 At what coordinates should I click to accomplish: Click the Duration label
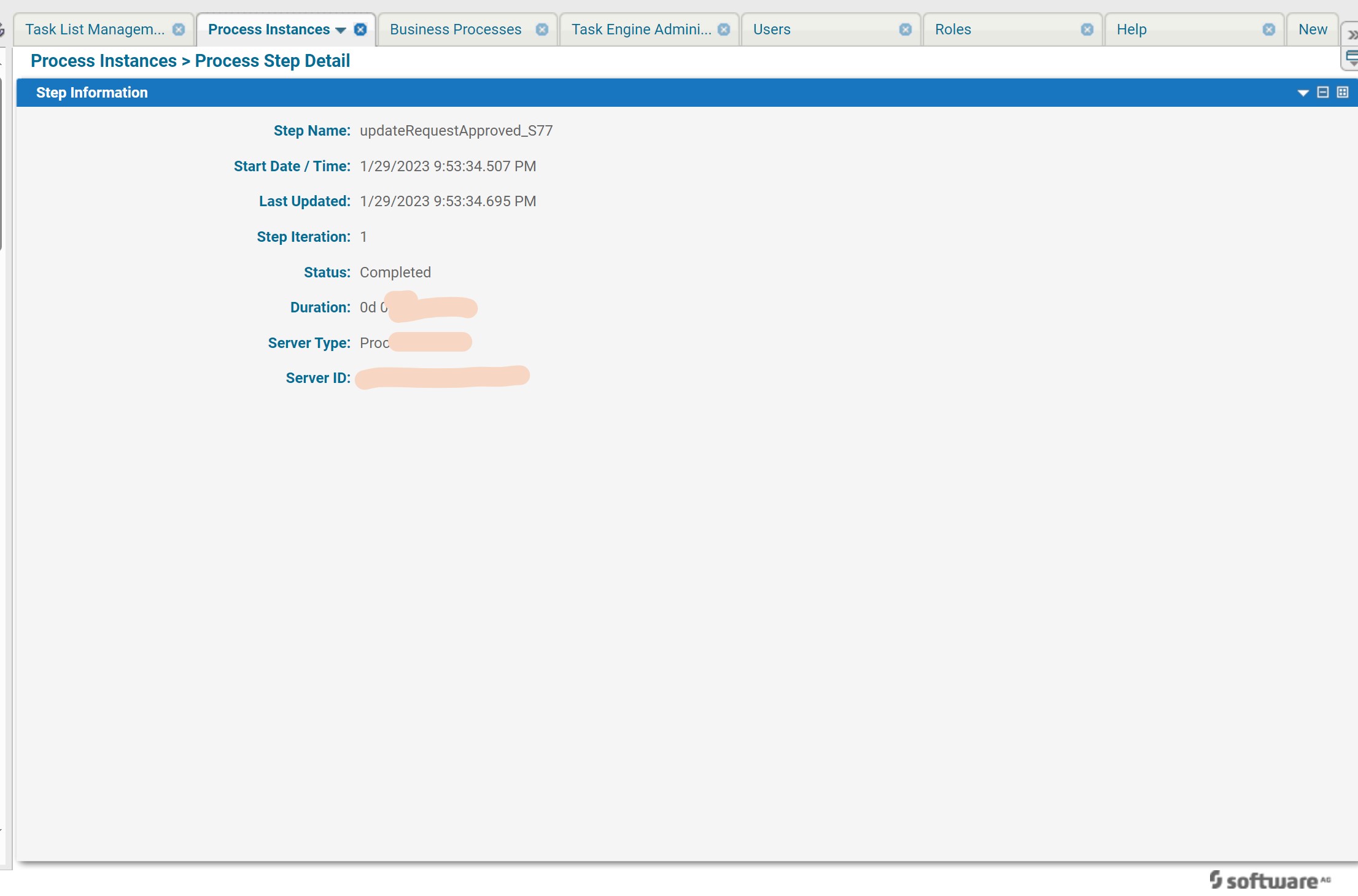pyautogui.click(x=320, y=307)
